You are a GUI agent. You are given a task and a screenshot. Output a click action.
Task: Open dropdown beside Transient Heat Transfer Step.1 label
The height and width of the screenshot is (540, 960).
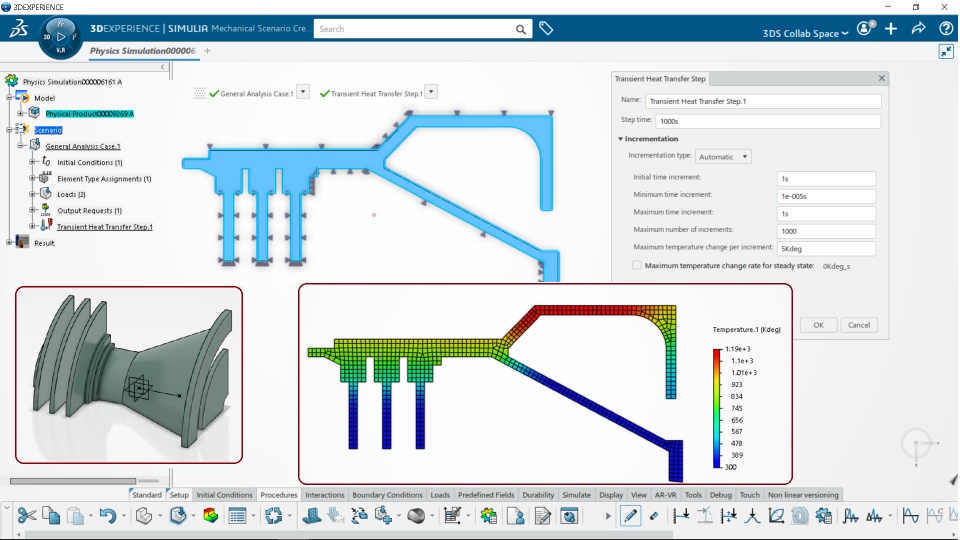[431, 92]
